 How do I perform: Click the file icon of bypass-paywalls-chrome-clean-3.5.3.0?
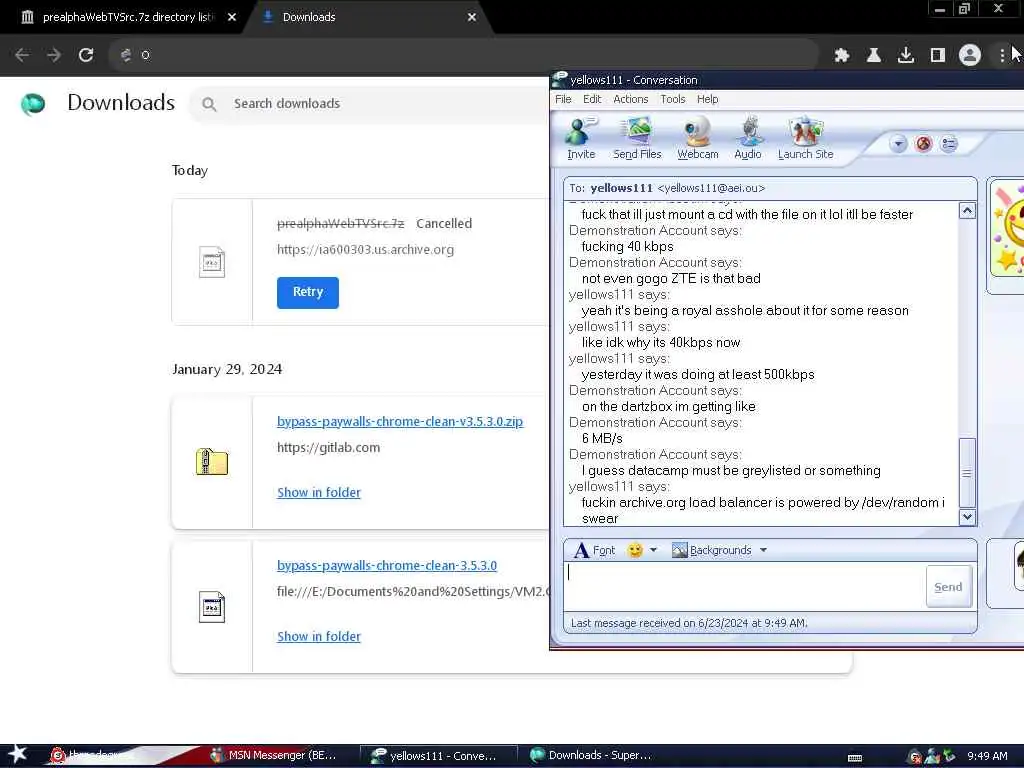point(212,607)
